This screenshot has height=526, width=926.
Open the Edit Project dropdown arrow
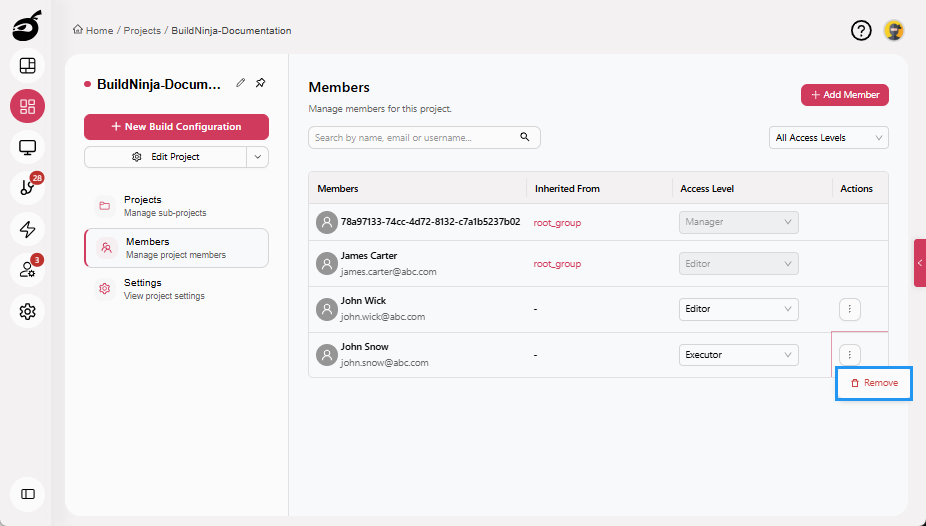point(257,157)
